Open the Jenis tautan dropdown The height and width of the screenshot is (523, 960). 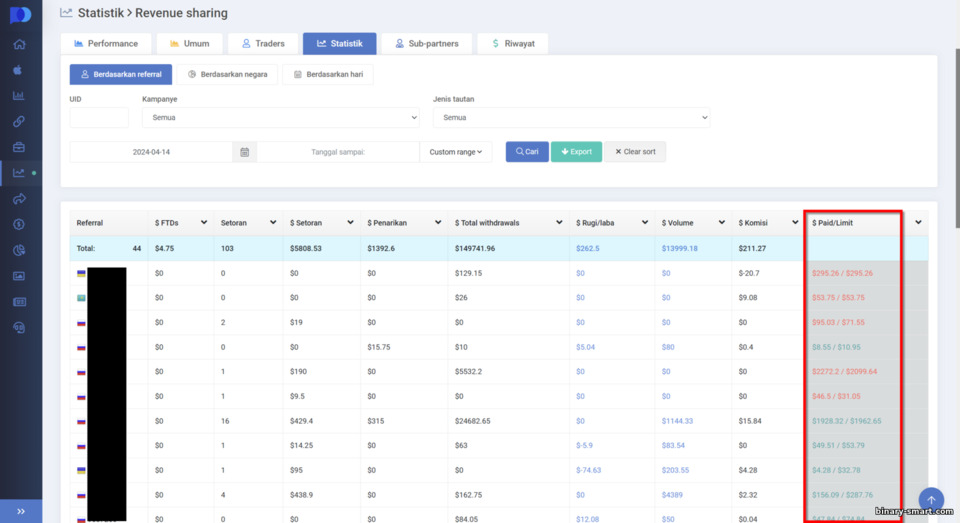click(571, 117)
